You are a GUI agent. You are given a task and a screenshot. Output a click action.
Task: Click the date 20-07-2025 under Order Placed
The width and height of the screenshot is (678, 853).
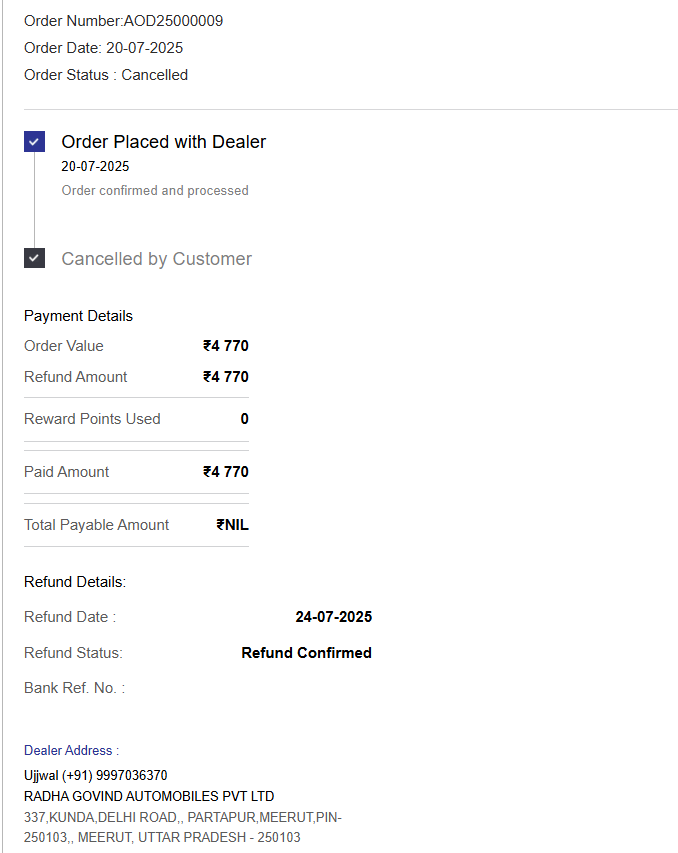[x=95, y=166]
